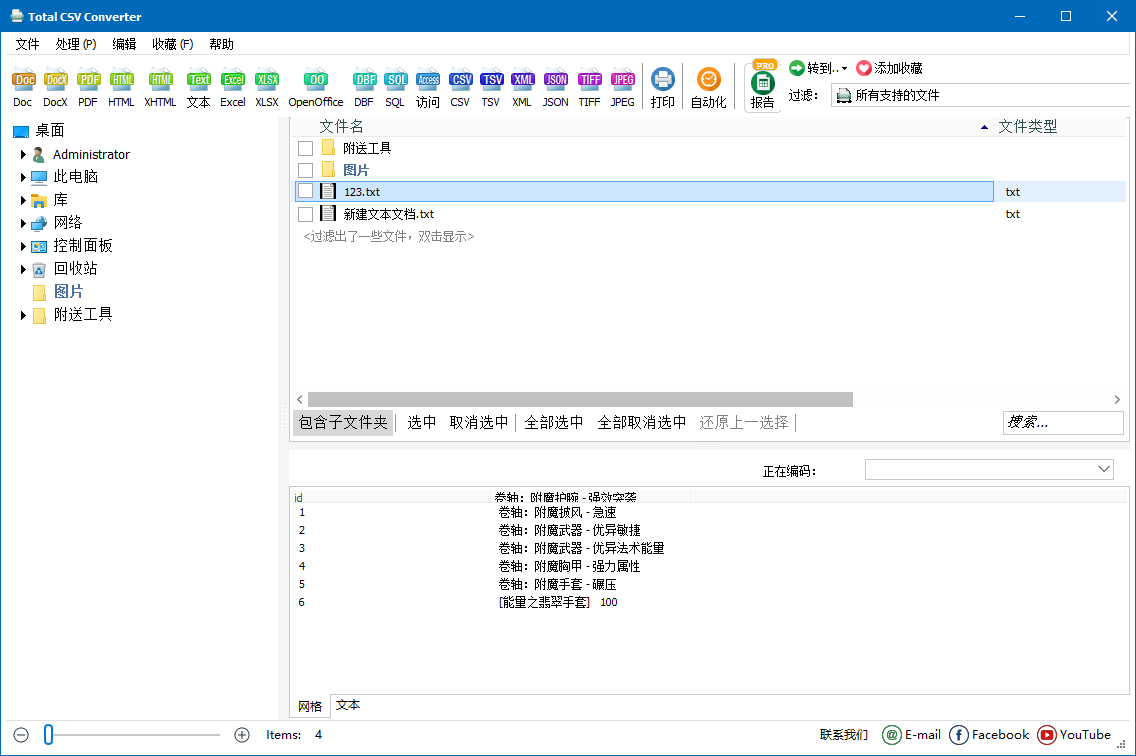Expand the 附送工具 folder in tree
The image size is (1136, 756).
pos(23,315)
